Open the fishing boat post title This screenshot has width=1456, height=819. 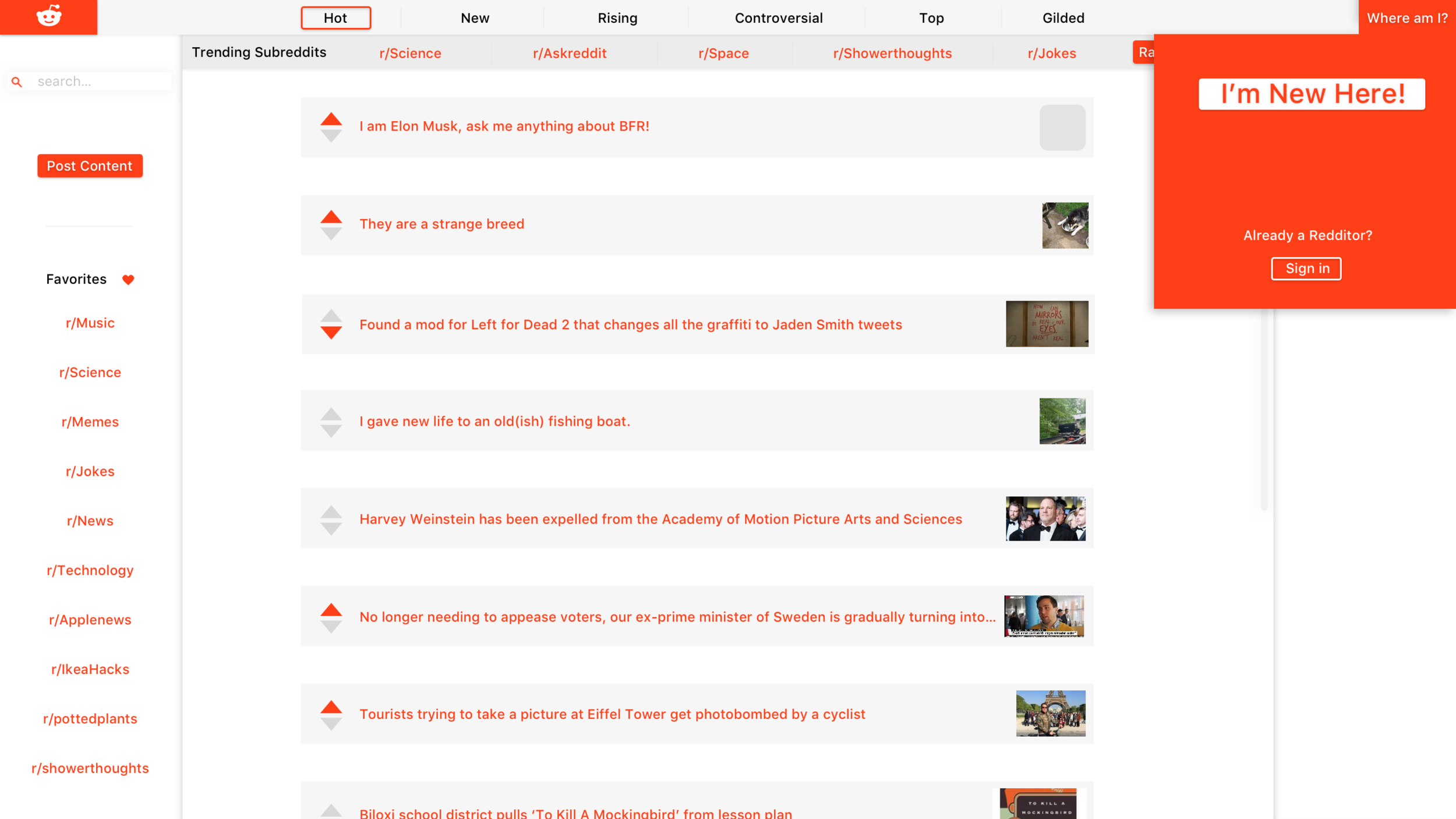coord(494,421)
